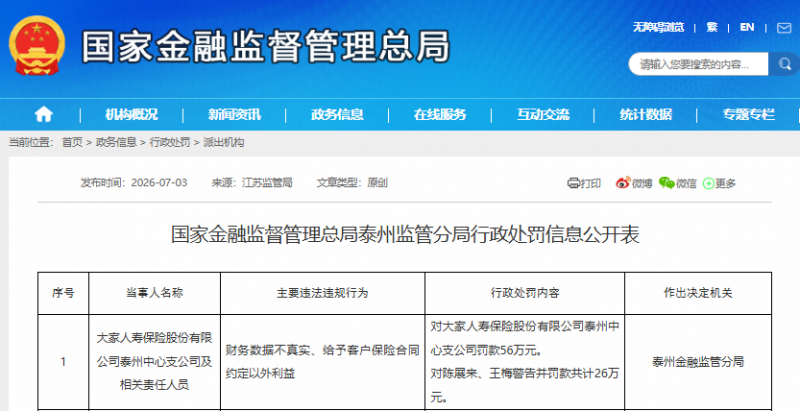The height and width of the screenshot is (411, 800).
Task: Click the row number 1 cell
Action: [63, 362]
